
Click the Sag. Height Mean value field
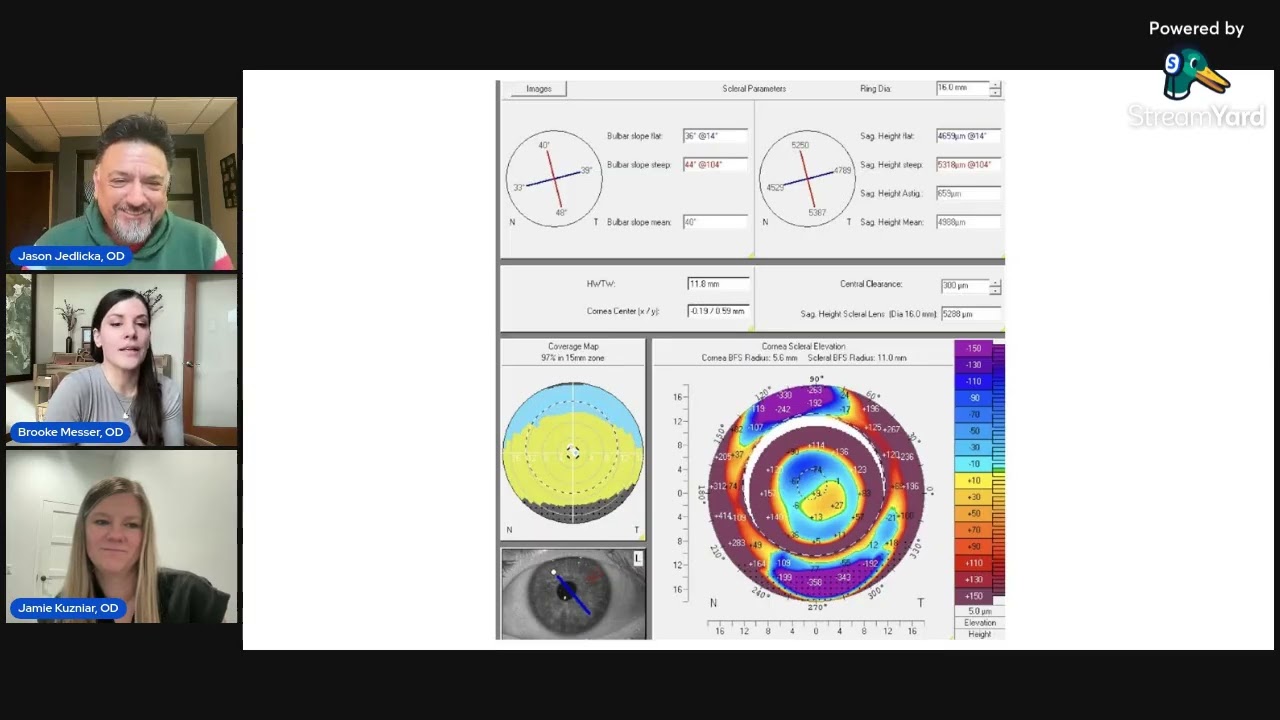coord(968,222)
